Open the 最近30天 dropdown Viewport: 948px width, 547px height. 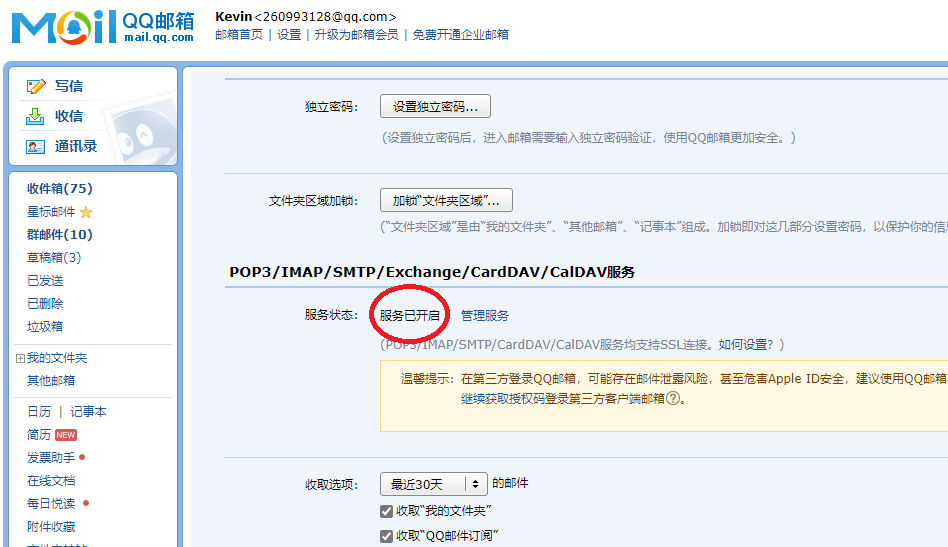(433, 484)
